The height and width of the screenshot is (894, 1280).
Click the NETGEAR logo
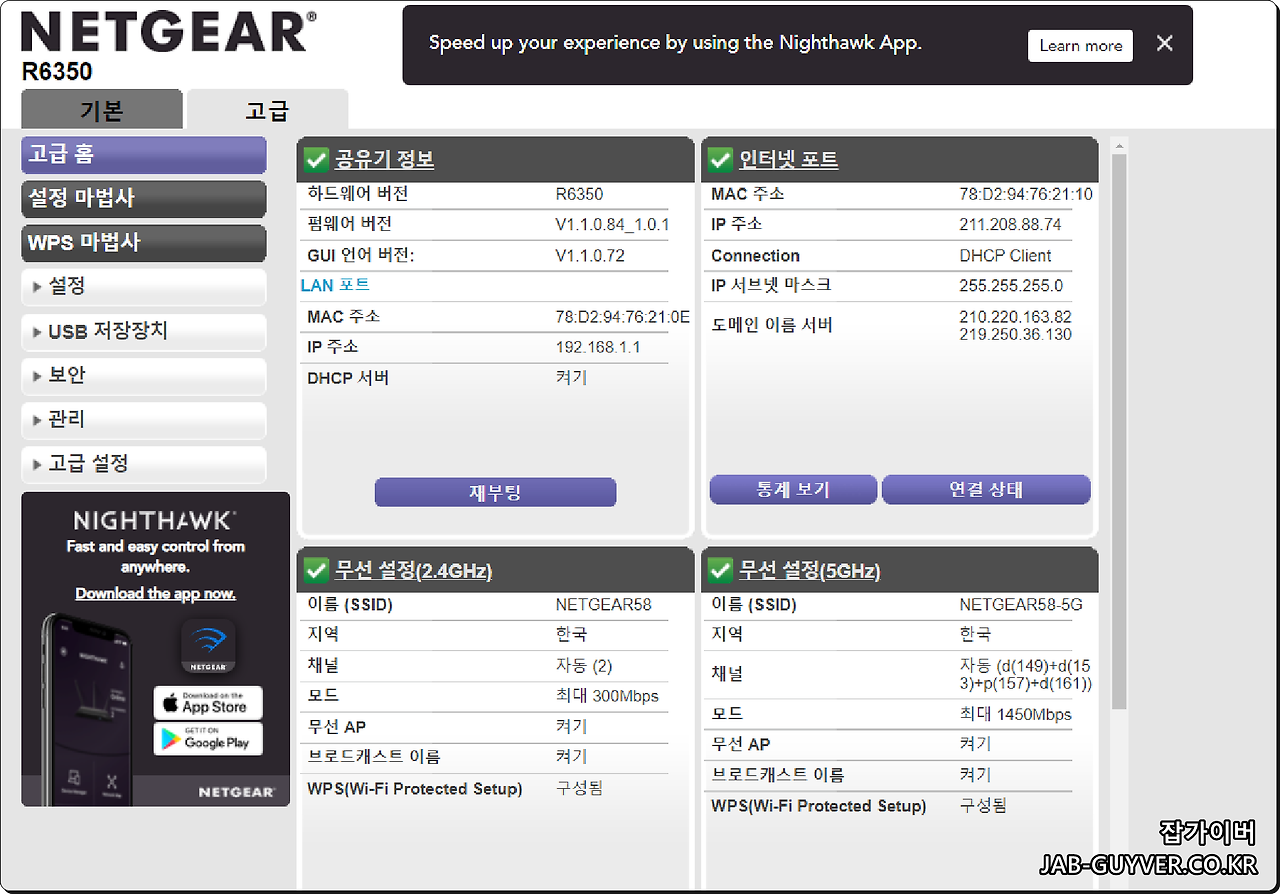coord(169,32)
